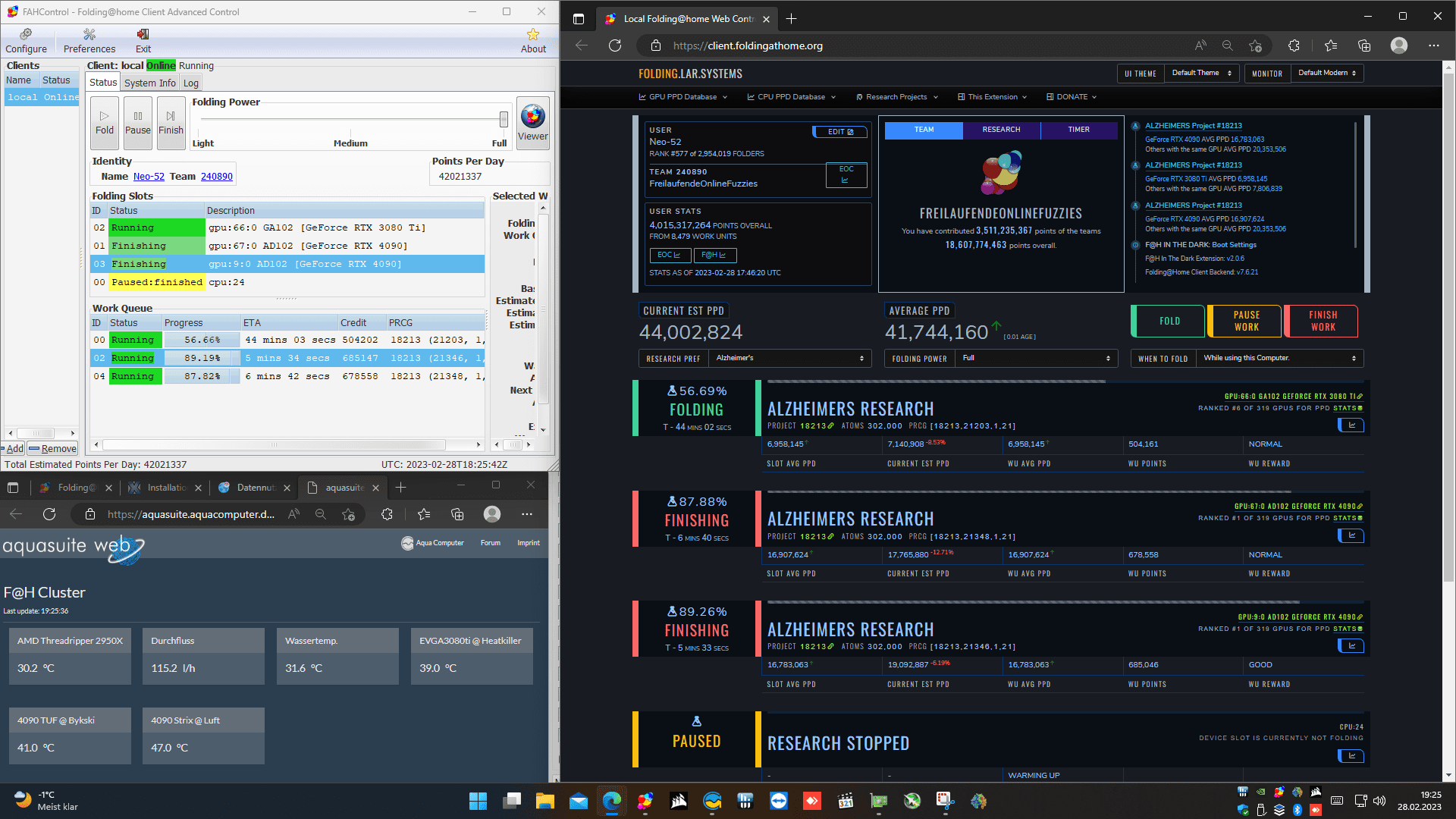Click EOC button beside team FreilaufendeOnlineFuzzies
Image resolution: width=1456 pixels, height=819 pixels.
846,175
